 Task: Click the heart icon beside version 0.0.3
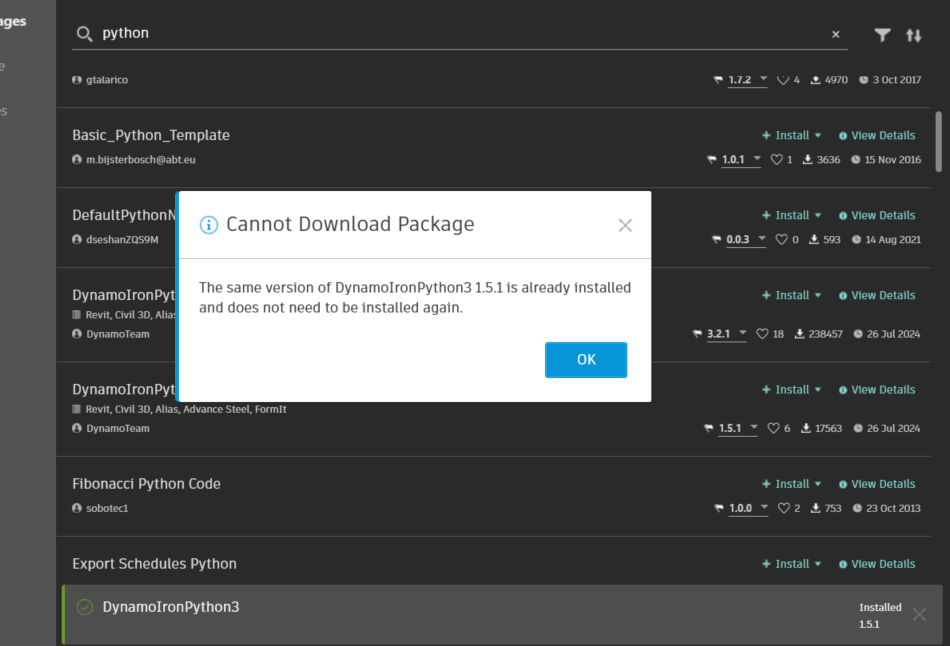point(782,240)
